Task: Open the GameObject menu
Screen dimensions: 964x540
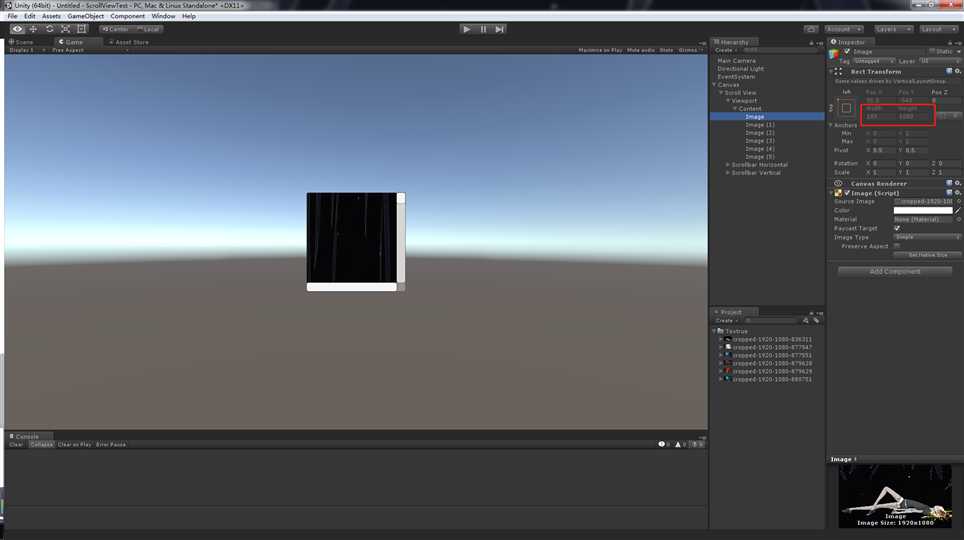Action: [x=85, y=16]
